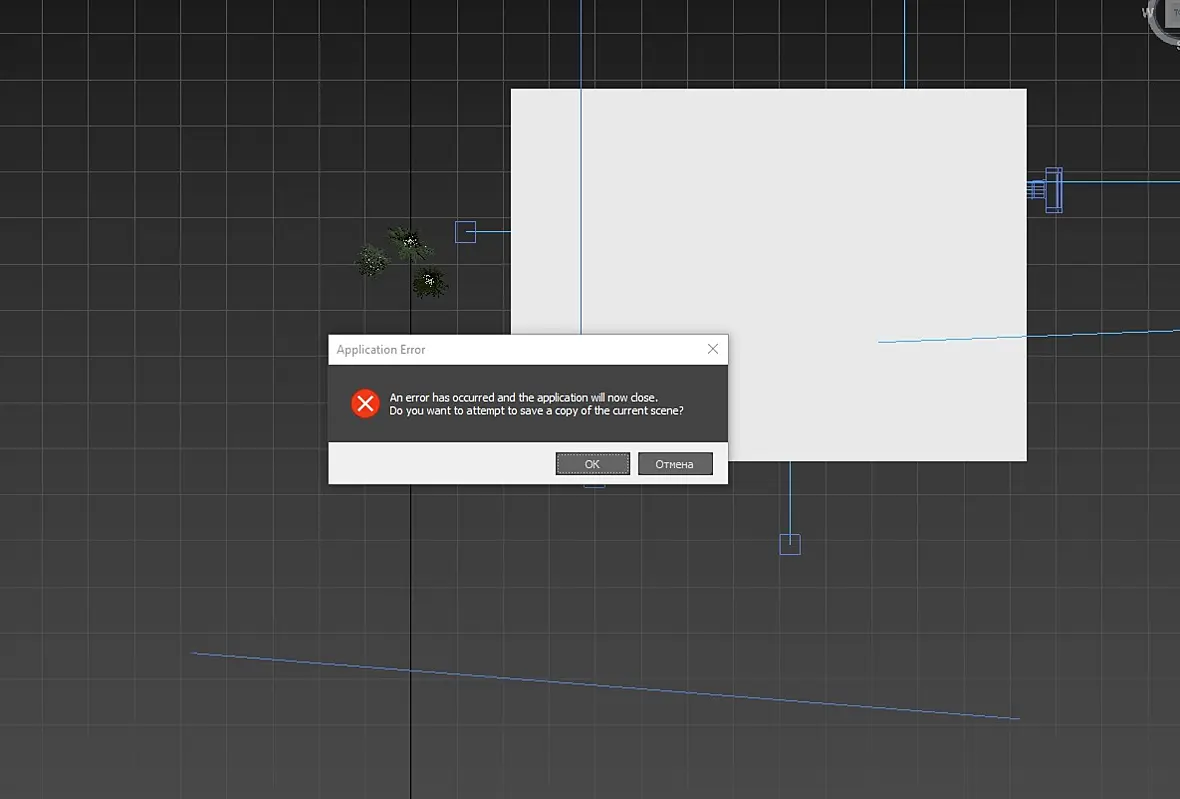1180x799 pixels.
Task: Select the bottom-right tree in the cluster
Action: [x=430, y=282]
